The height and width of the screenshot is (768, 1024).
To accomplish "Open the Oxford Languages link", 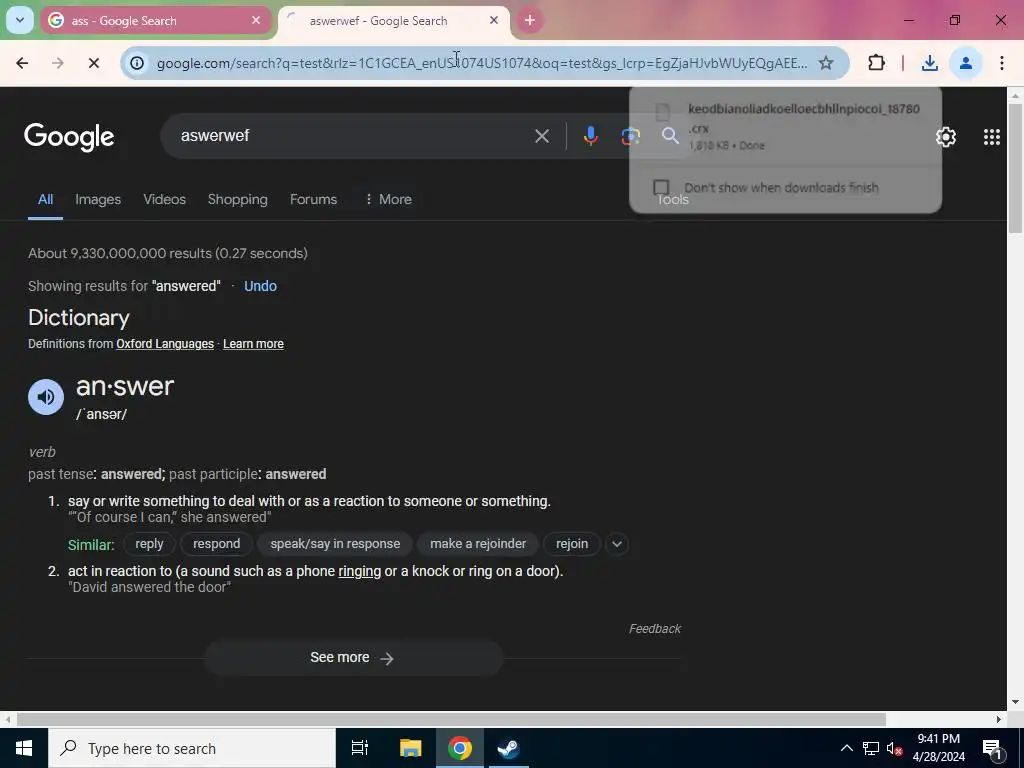I will (x=165, y=344).
